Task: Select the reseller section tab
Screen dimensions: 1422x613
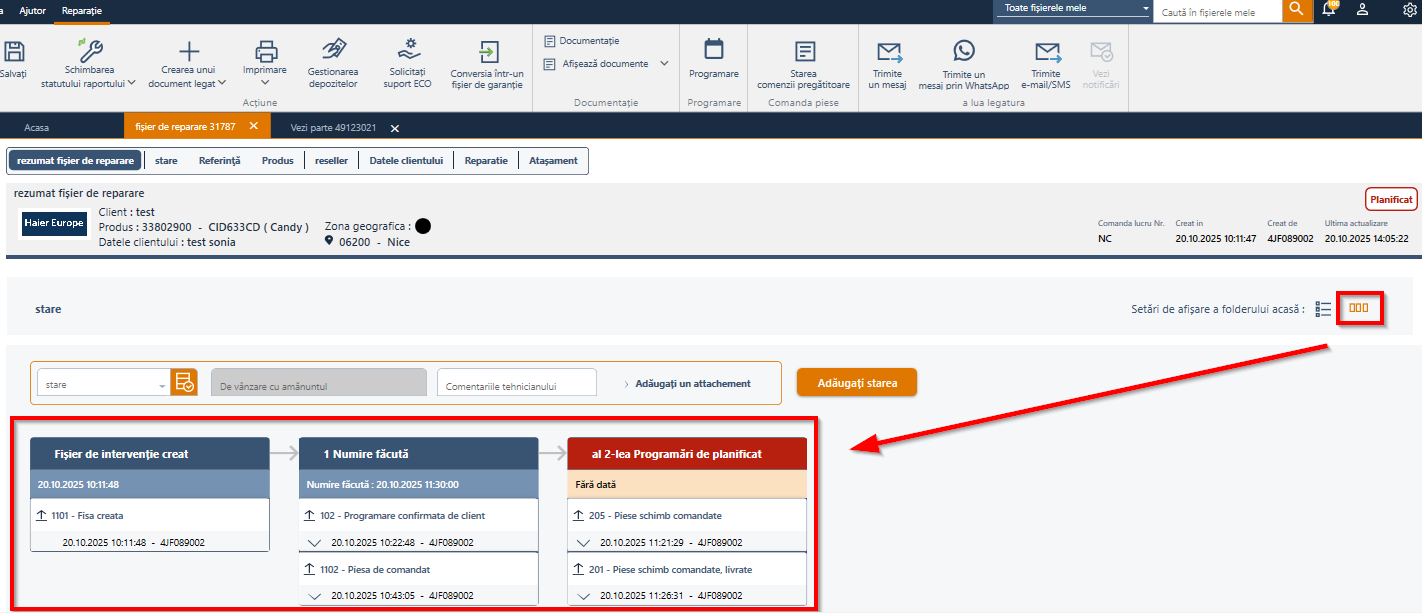Action: [331, 160]
